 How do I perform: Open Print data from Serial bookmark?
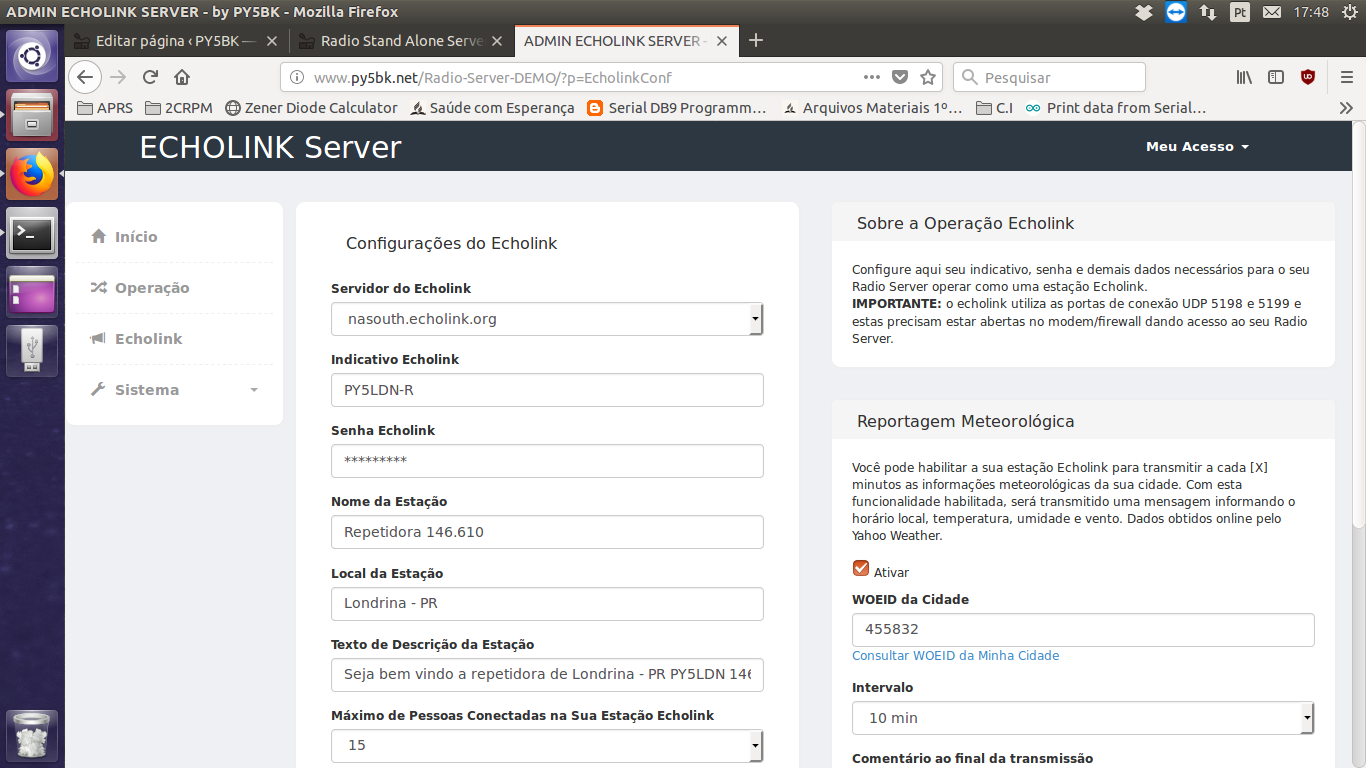1116,107
